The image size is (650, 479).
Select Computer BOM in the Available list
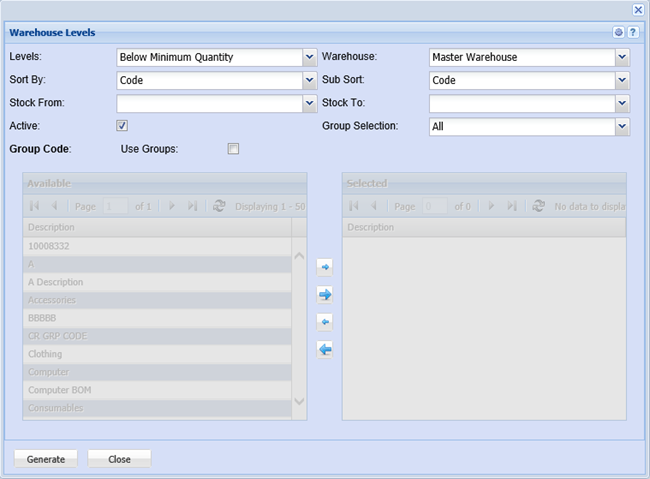pos(59,390)
